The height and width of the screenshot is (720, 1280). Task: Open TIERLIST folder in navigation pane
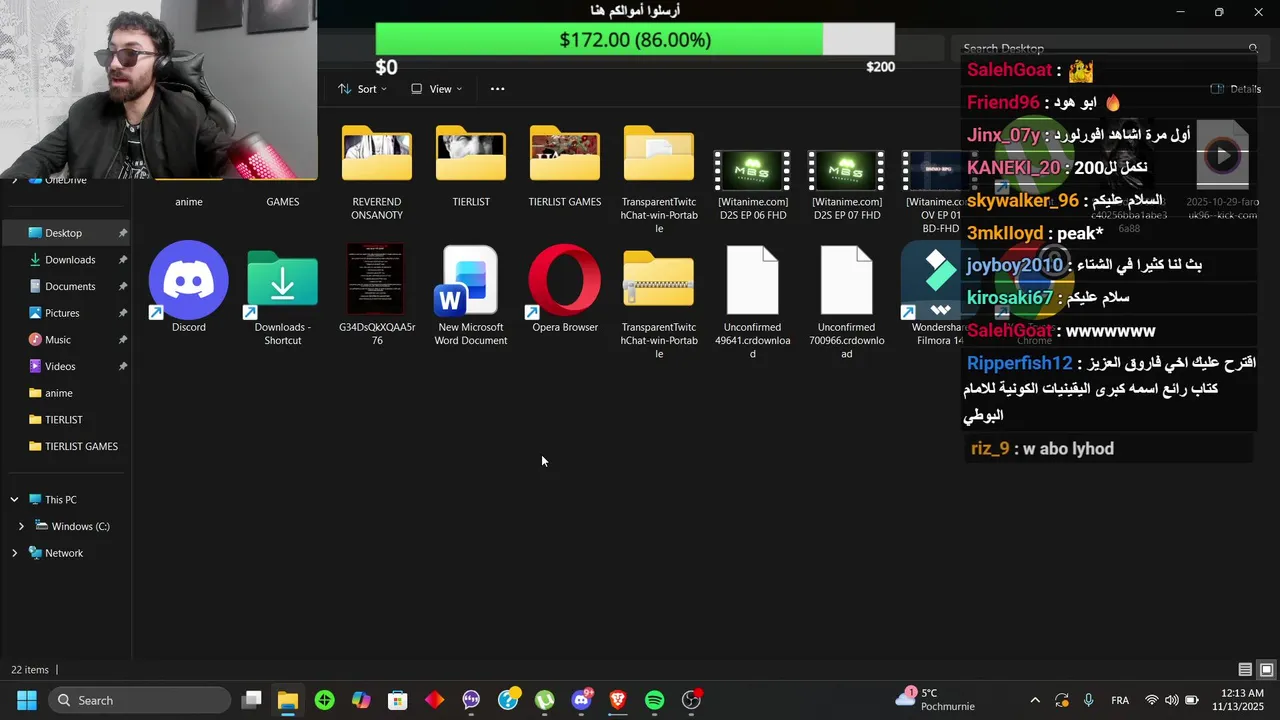[x=66, y=420]
